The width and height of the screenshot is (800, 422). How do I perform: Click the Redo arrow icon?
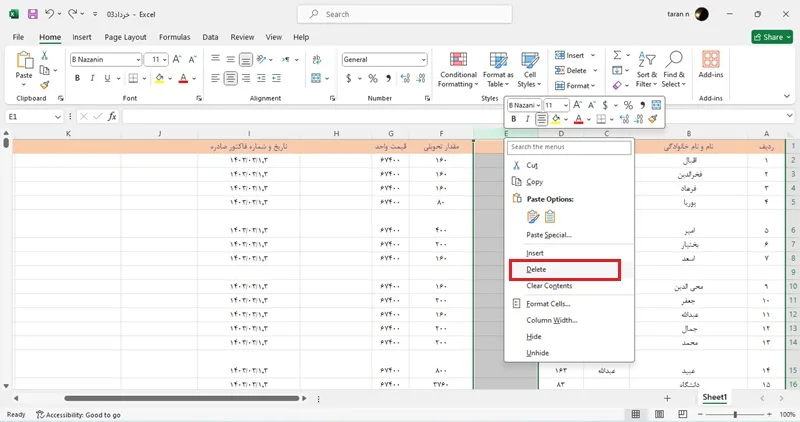pyautogui.click(x=72, y=14)
